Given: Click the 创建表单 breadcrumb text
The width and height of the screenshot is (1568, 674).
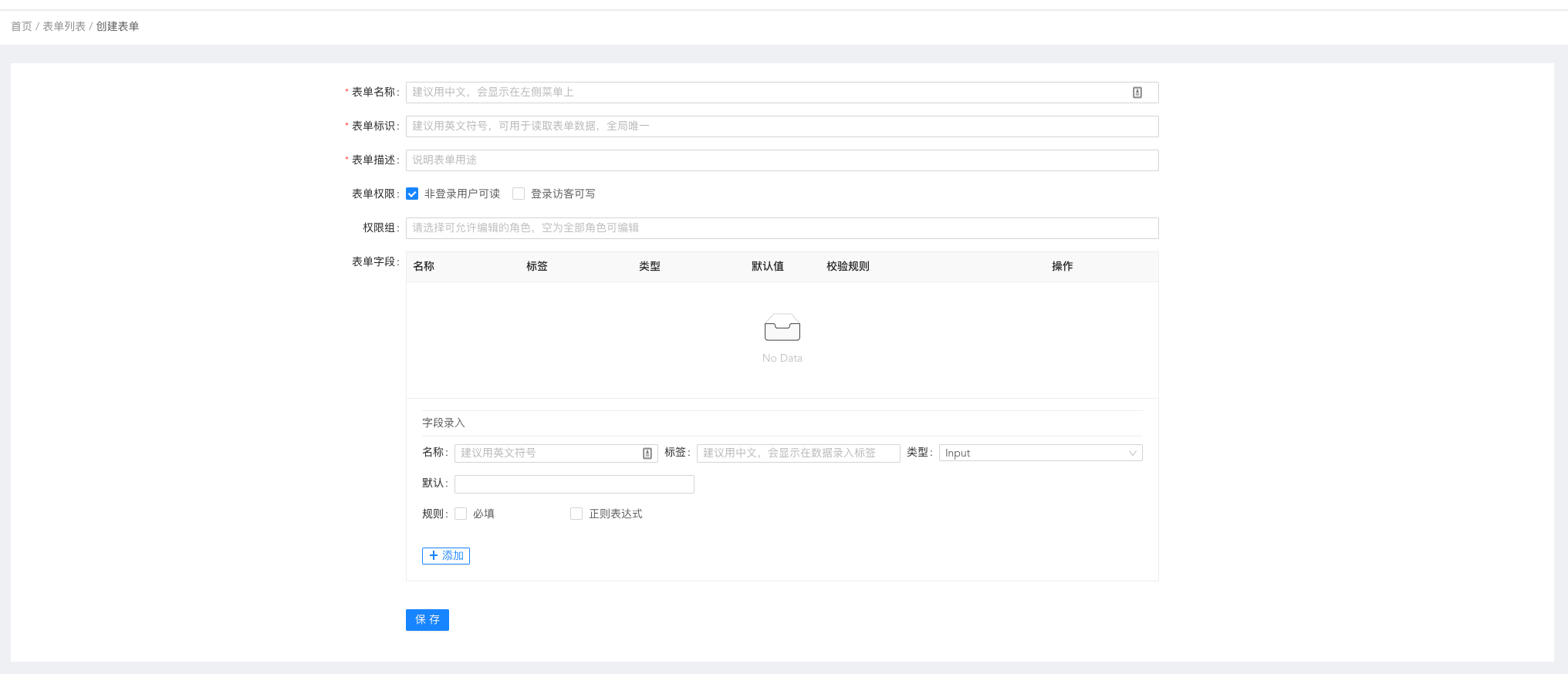Looking at the screenshot, I should click(x=117, y=26).
